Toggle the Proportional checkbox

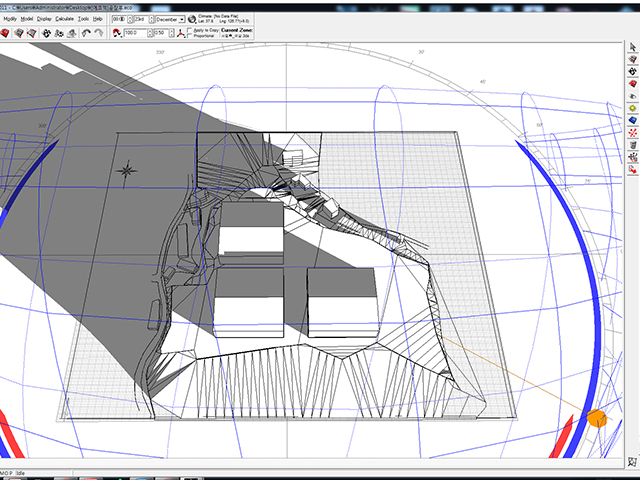pos(189,36)
